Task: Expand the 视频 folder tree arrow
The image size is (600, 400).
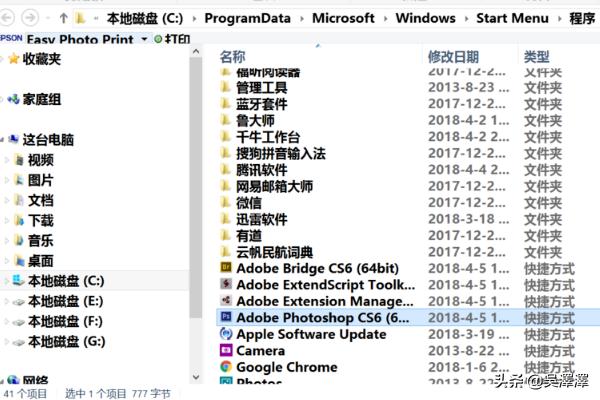Action: [x=8, y=160]
